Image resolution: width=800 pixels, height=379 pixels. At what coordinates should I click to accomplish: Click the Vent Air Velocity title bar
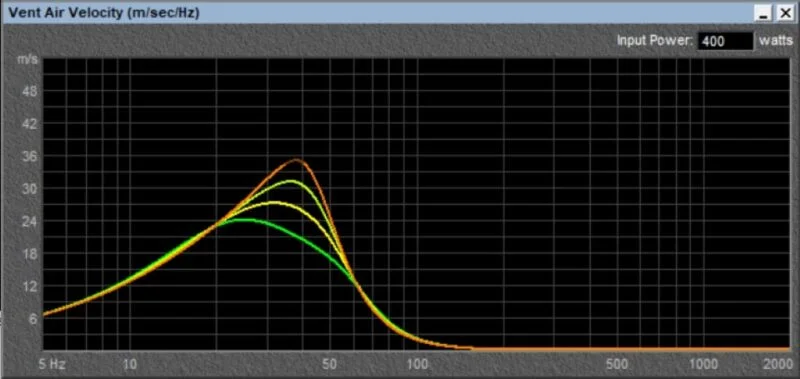(x=378, y=13)
